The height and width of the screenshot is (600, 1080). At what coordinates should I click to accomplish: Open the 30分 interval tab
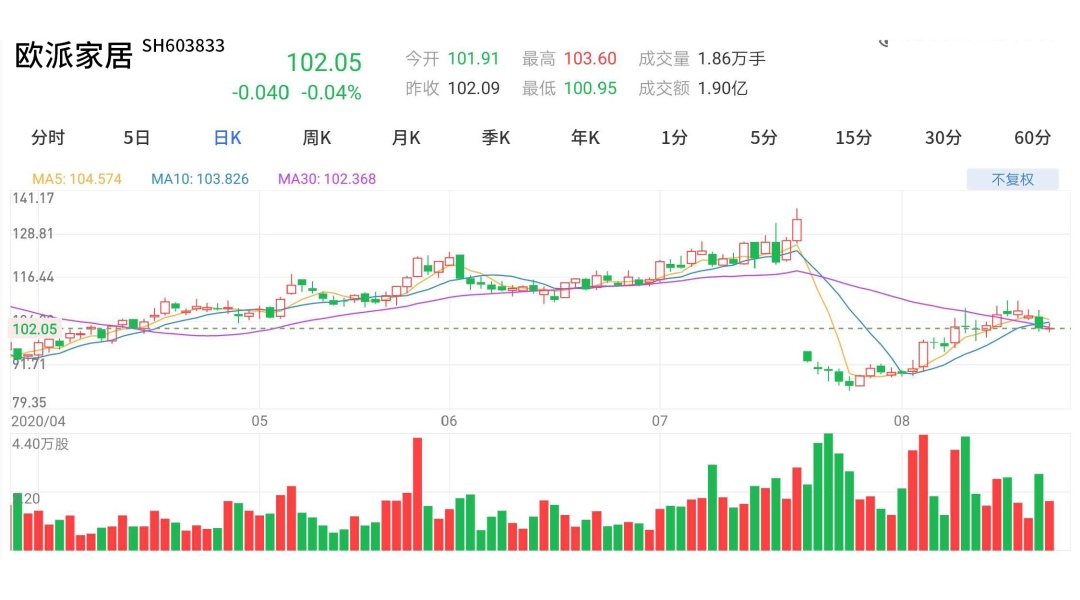coord(943,138)
